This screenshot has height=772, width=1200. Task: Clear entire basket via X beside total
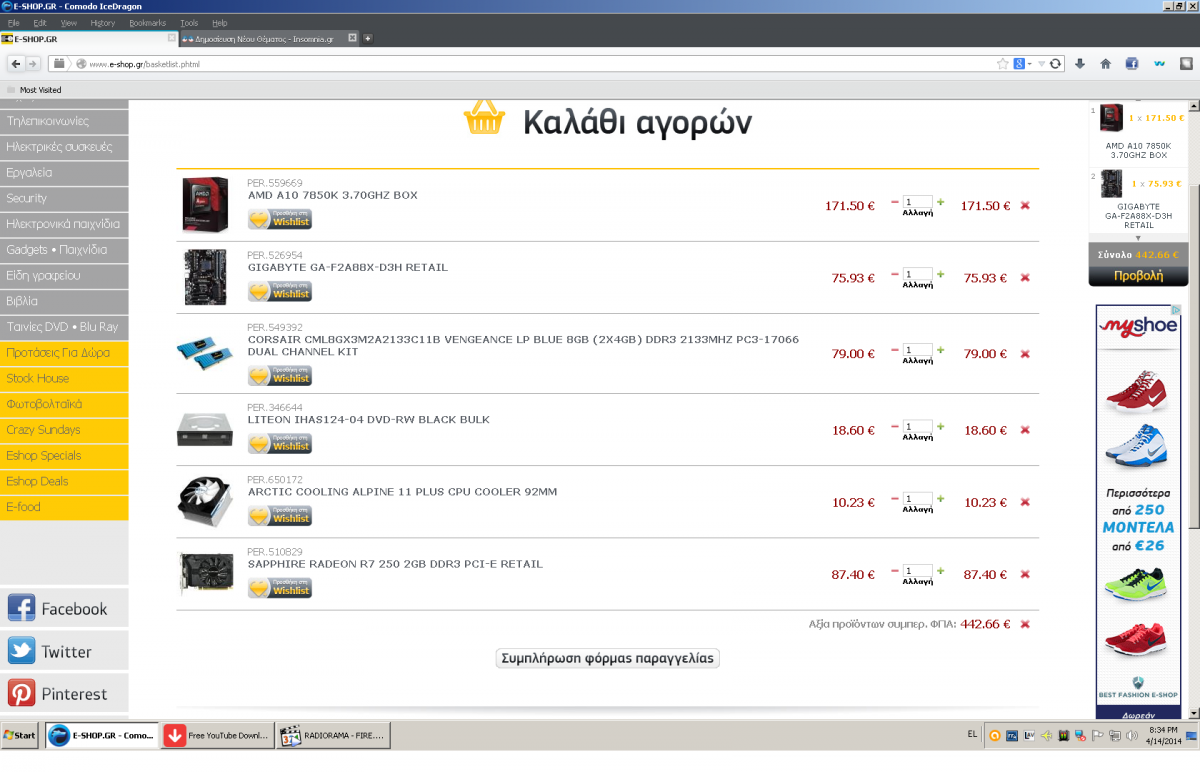click(1025, 624)
